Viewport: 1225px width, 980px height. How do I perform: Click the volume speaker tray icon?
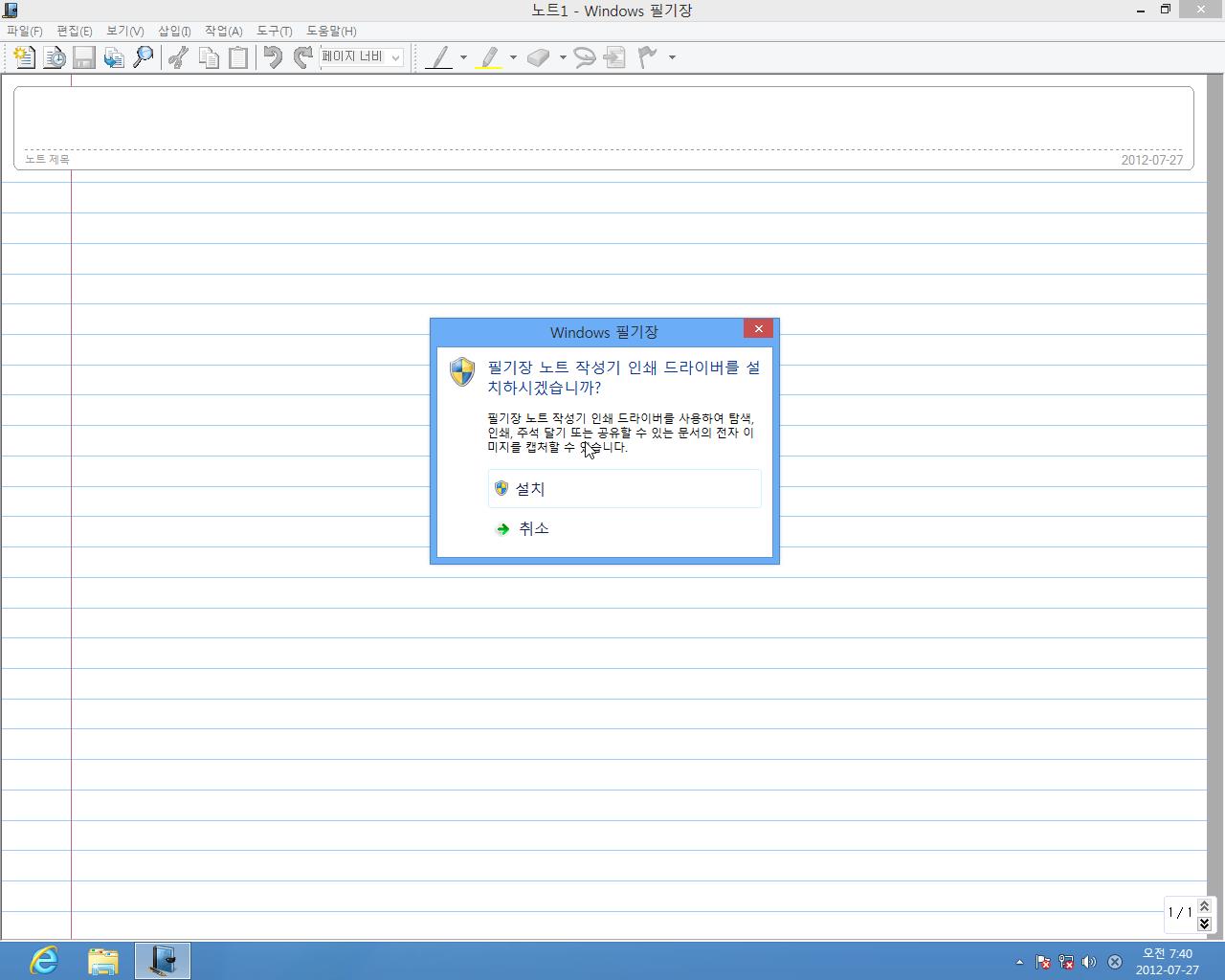coord(1089,962)
